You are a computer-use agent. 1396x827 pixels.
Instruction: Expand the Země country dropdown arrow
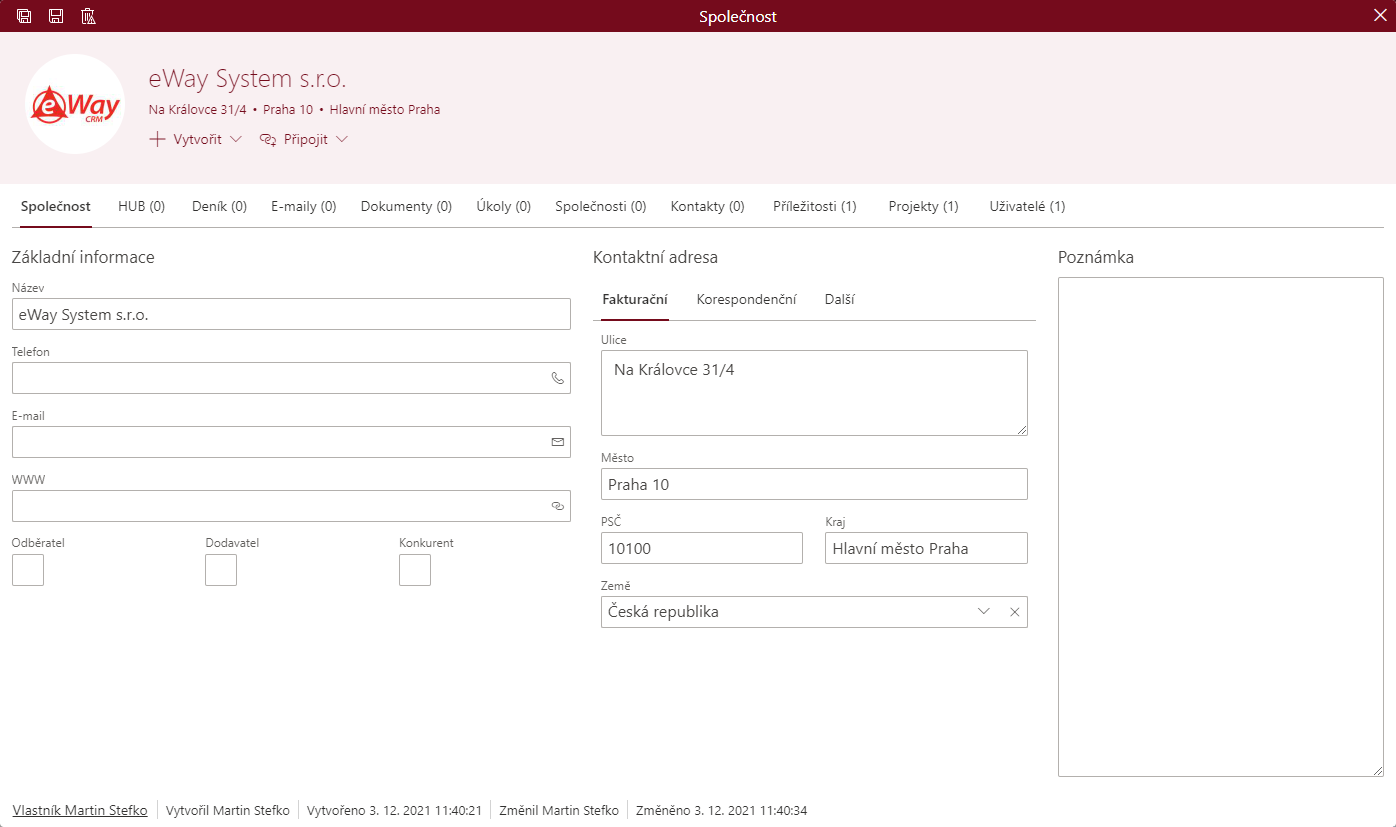984,612
